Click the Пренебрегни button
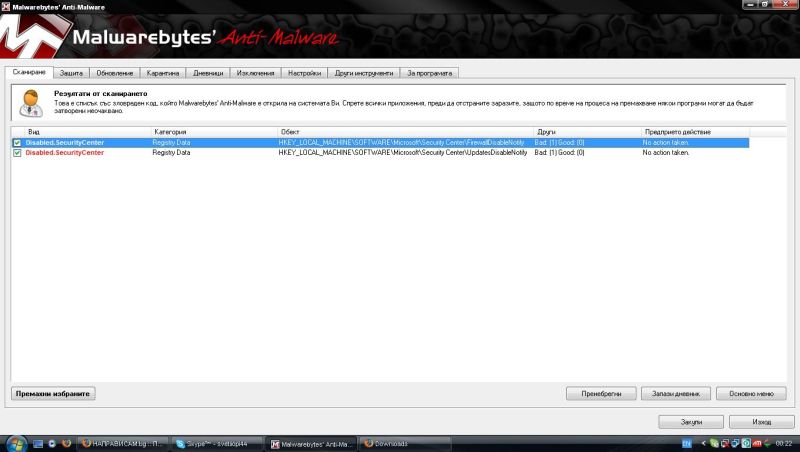This screenshot has width=800, height=452. (601, 393)
